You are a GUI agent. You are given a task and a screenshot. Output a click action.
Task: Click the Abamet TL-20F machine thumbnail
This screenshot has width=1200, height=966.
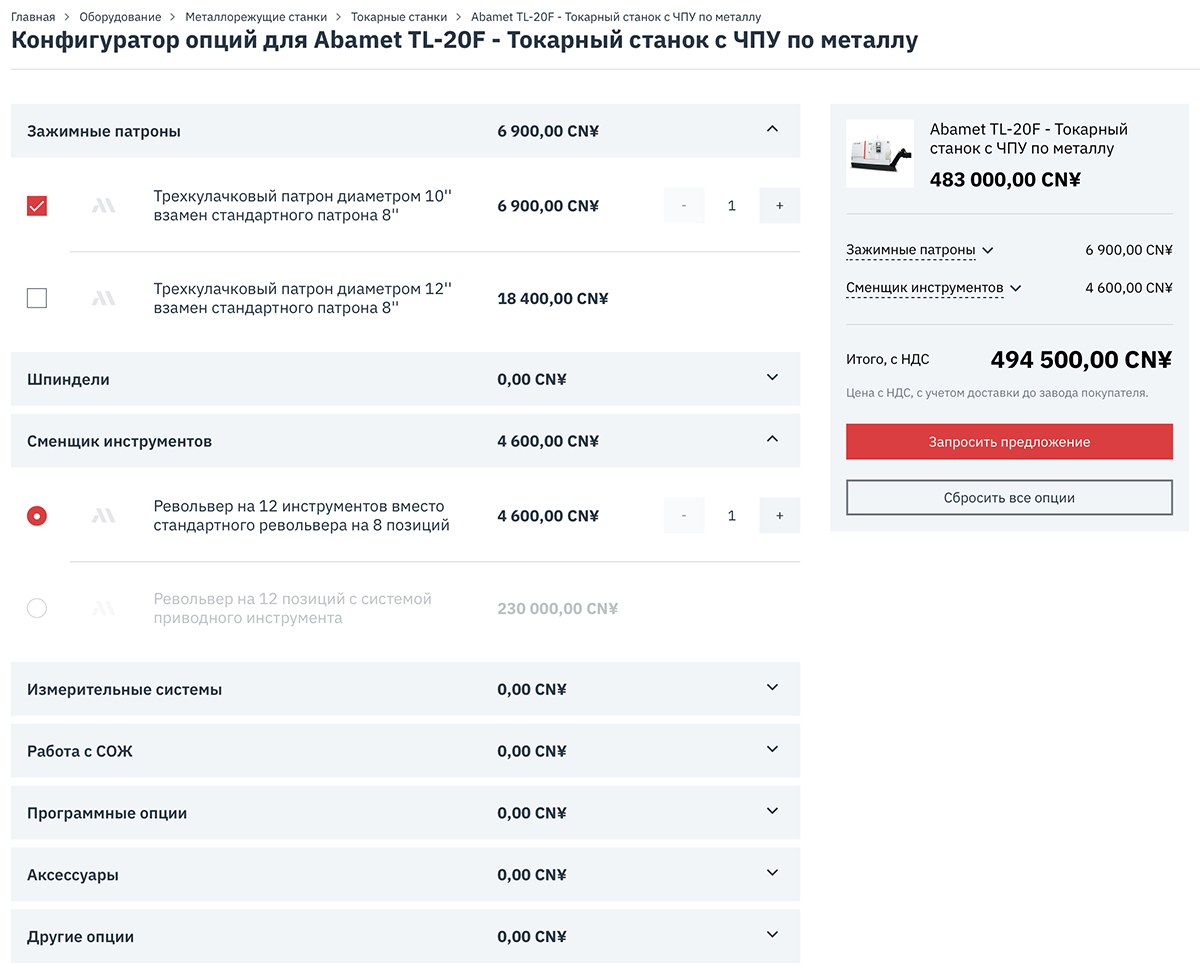(880, 154)
